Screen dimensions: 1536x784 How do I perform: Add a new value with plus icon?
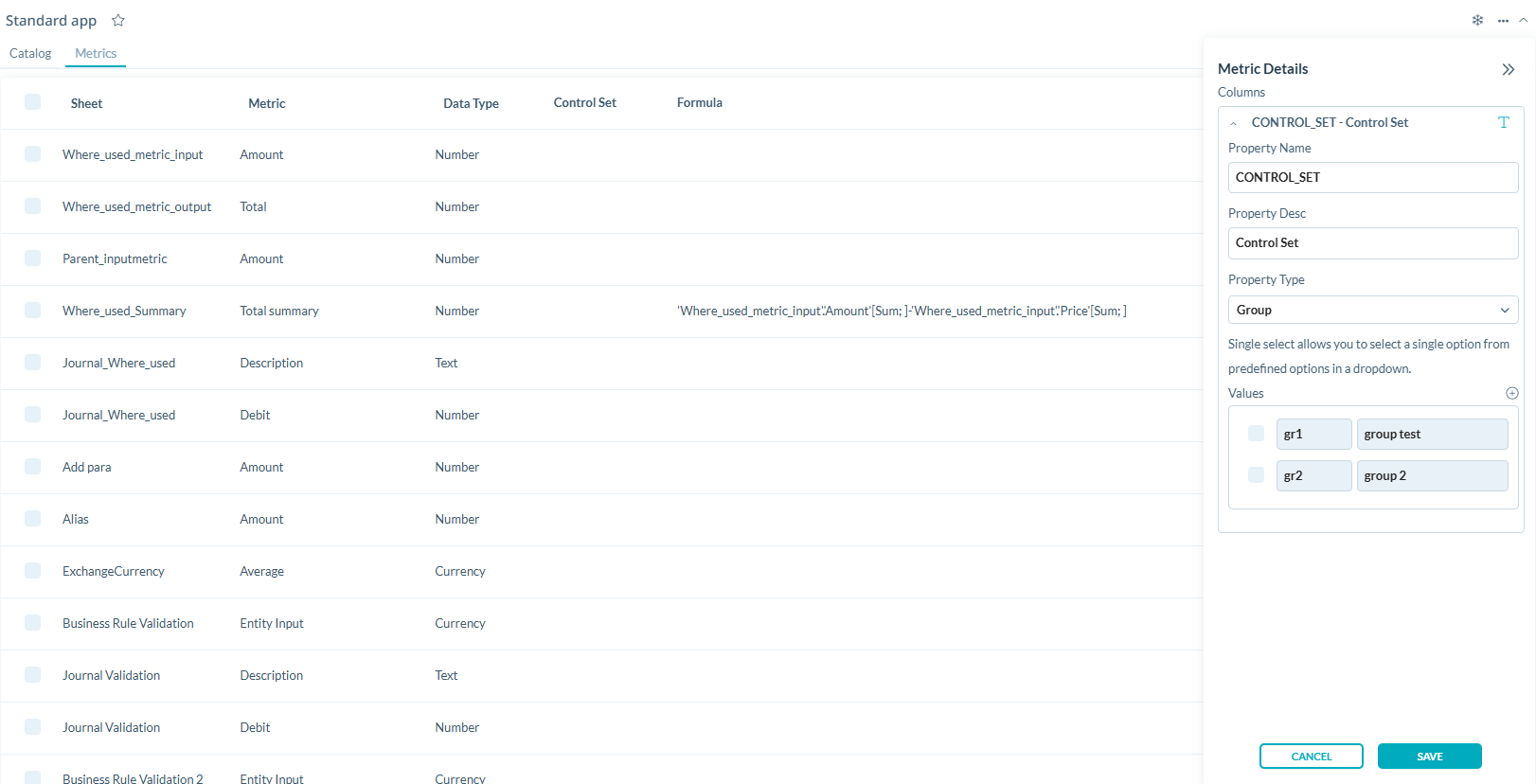point(1511,393)
